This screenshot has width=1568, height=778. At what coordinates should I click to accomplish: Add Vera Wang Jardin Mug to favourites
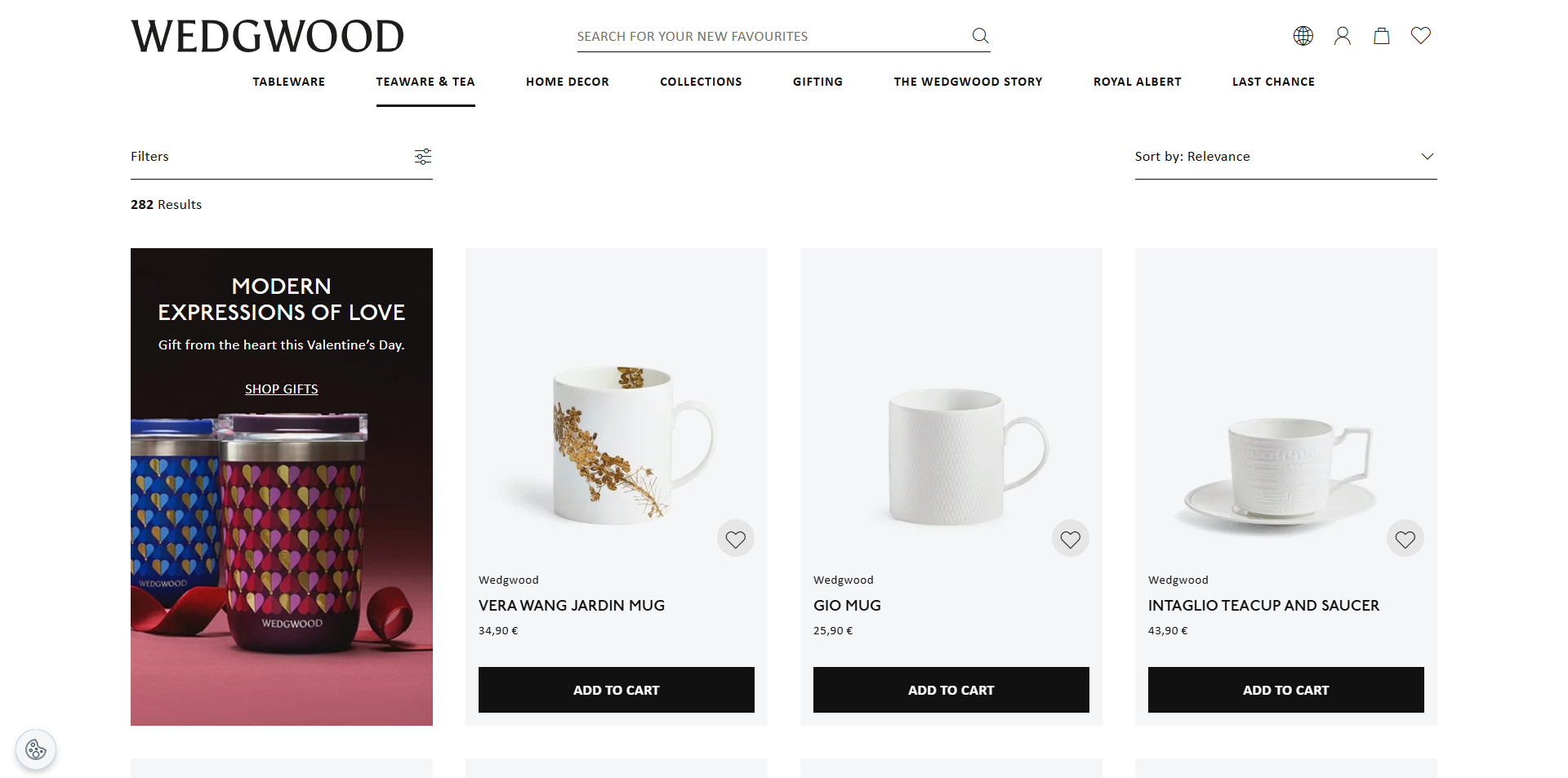point(735,538)
